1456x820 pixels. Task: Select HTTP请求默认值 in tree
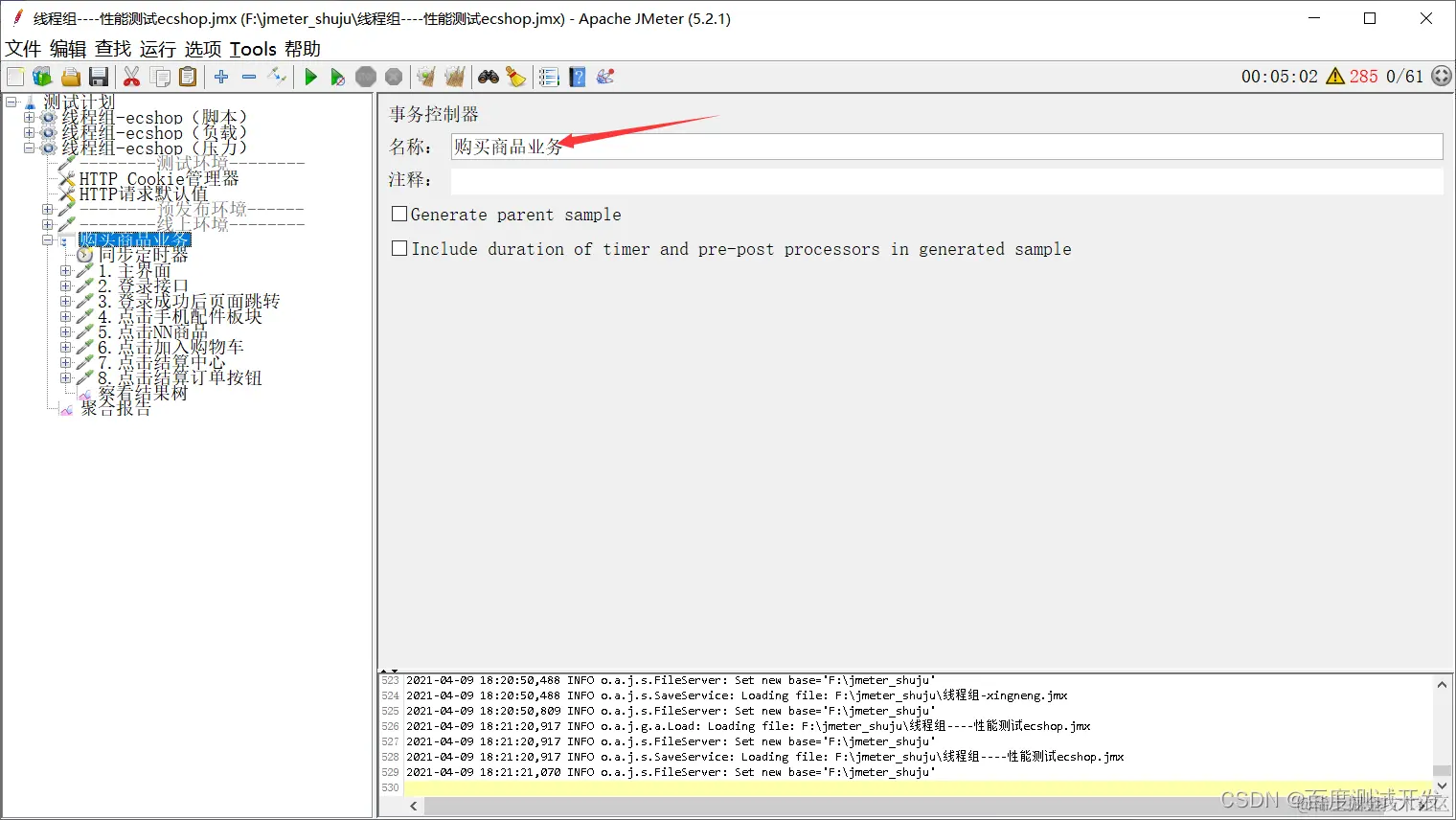click(144, 194)
